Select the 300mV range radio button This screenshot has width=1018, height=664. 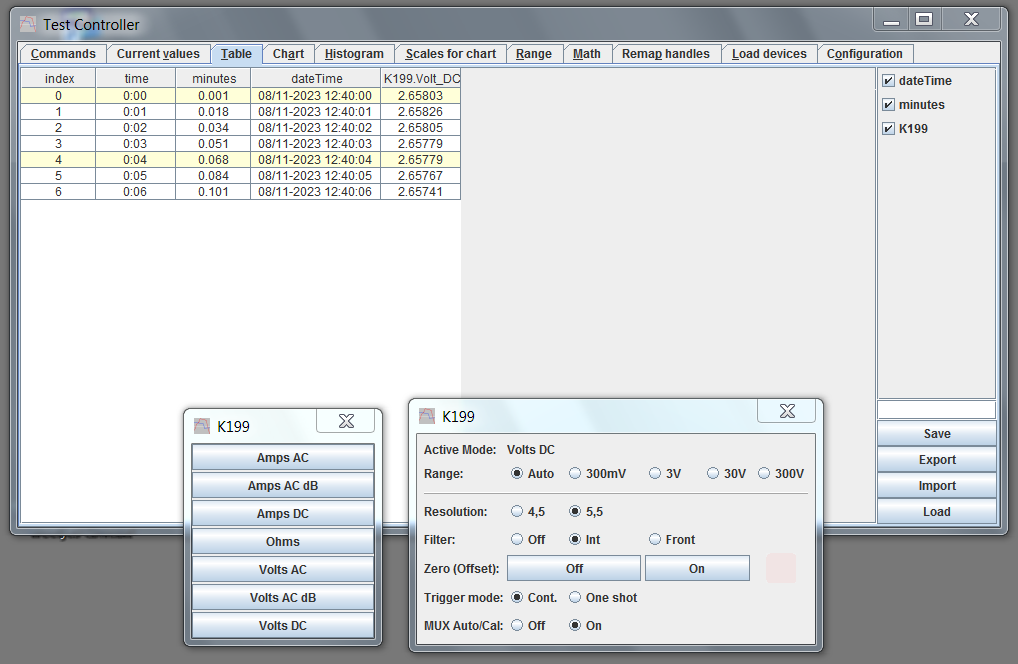575,474
